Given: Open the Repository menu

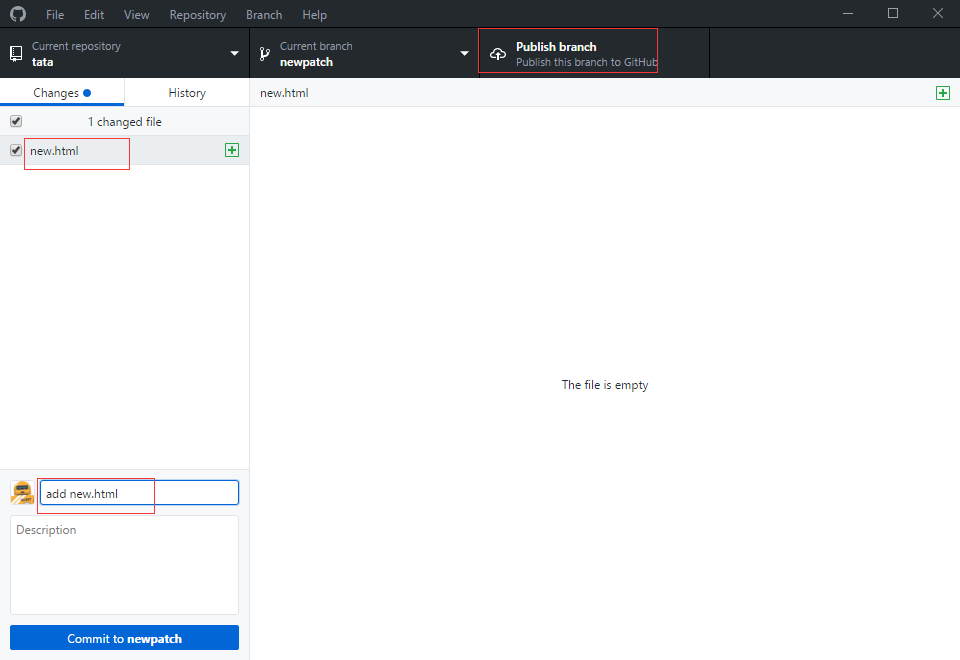Looking at the screenshot, I should point(198,15).
